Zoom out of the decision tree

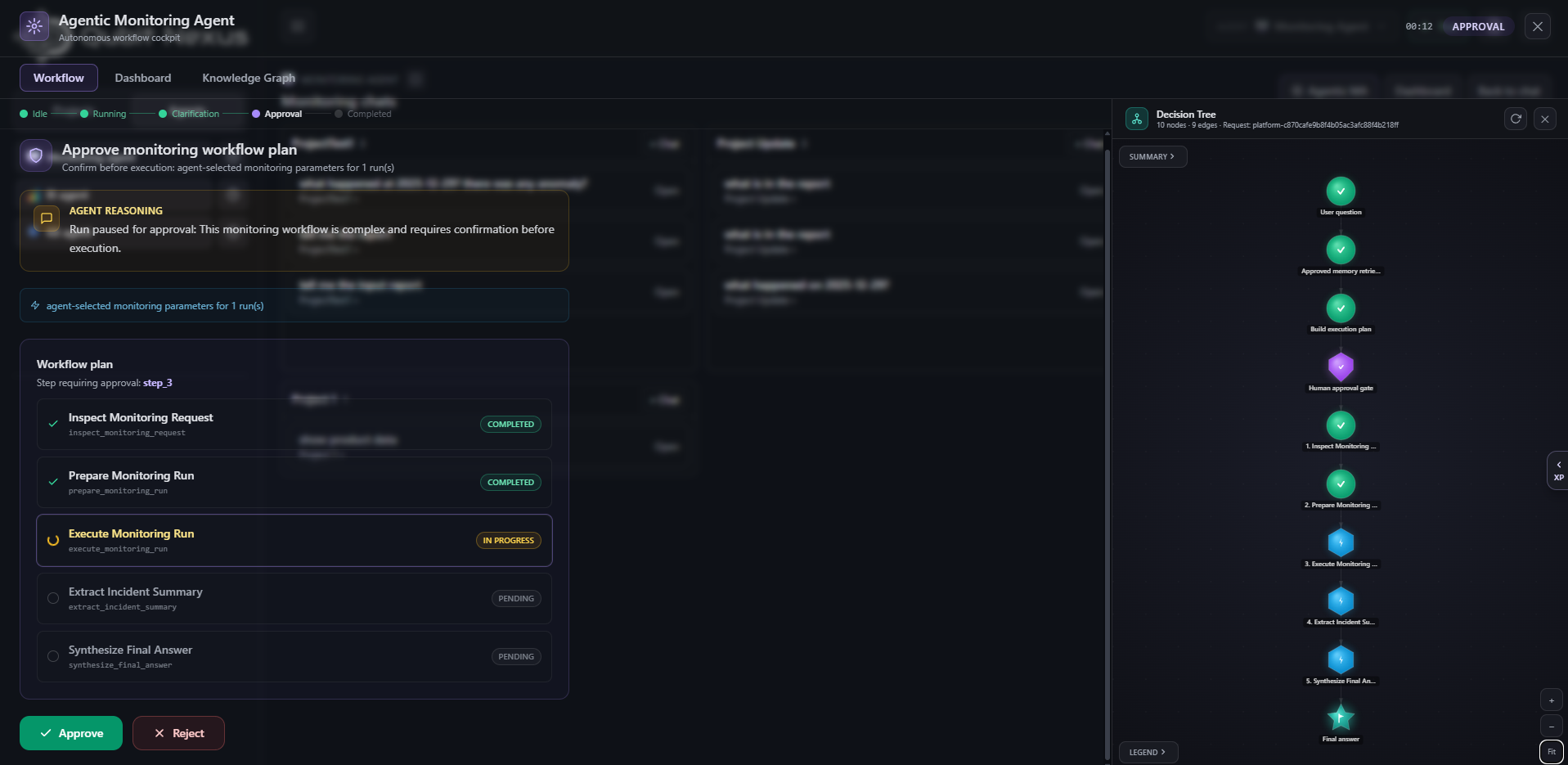point(1552,726)
